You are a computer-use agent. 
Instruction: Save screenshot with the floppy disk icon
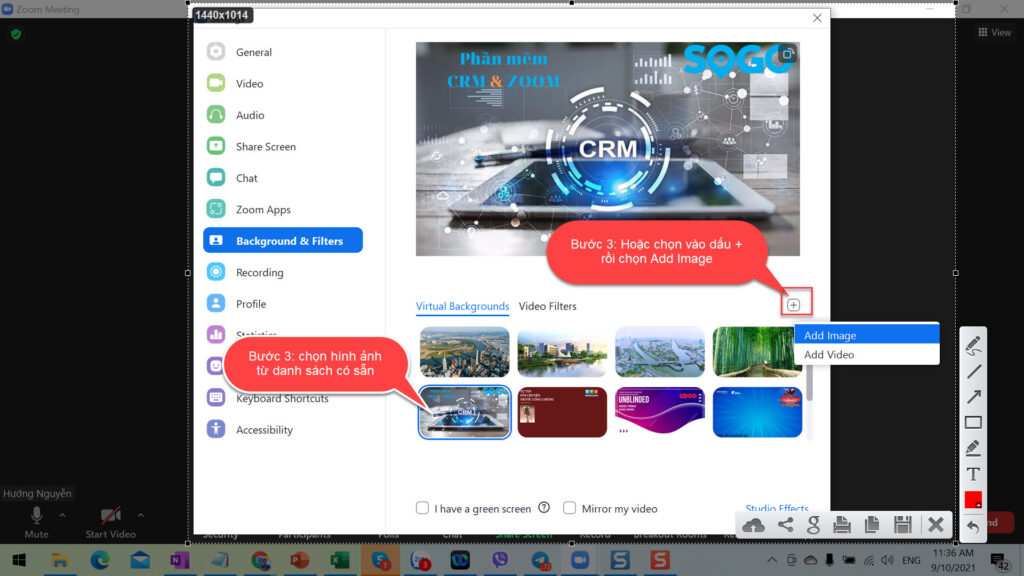(x=902, y=524)
